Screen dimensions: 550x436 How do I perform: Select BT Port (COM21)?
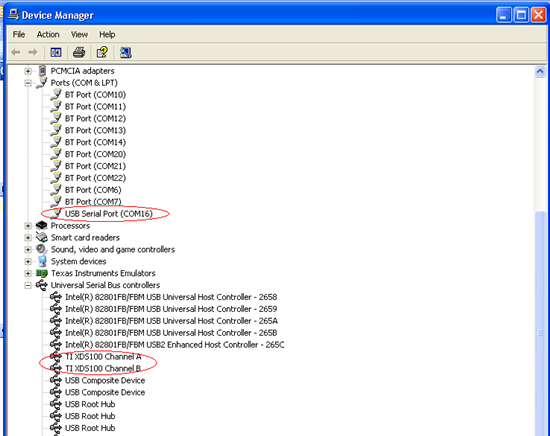95,166
